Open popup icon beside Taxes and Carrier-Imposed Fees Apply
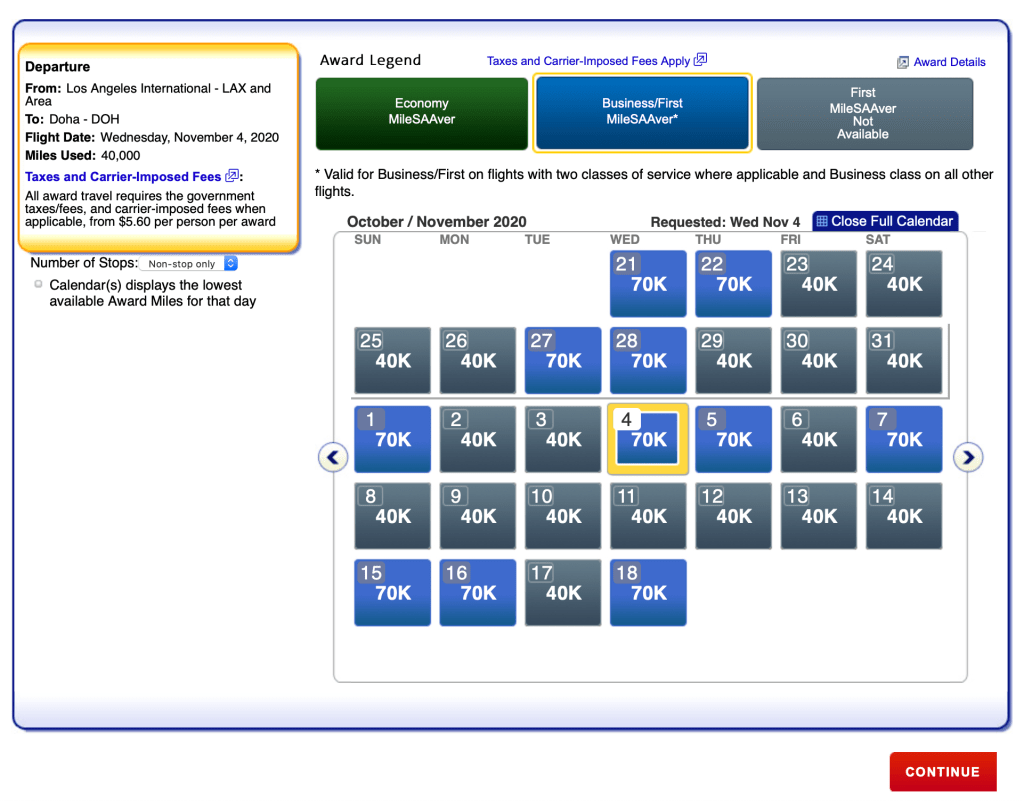This screenshot has width=1024, height=801. point(700,60)
